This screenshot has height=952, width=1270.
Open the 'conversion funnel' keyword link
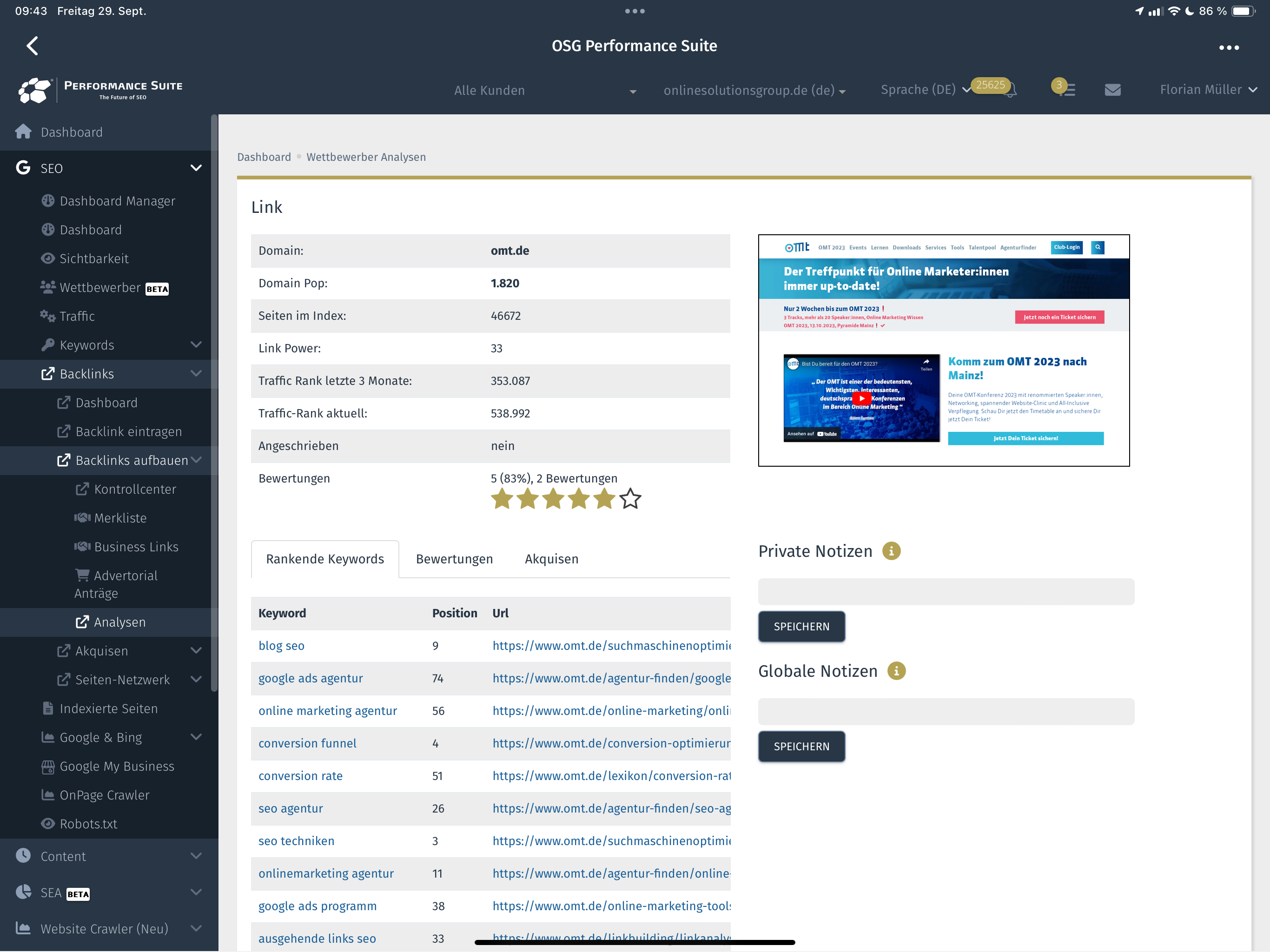coord(307,743)
